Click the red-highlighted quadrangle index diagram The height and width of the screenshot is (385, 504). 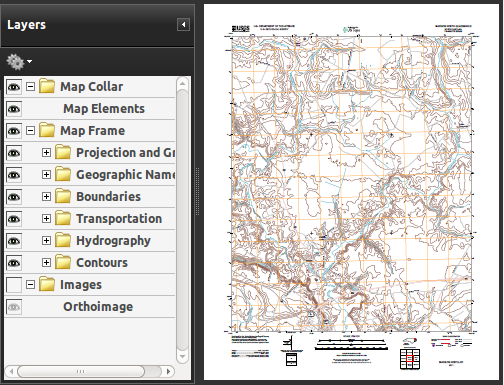pyautogui.click(x=410, y=359)
